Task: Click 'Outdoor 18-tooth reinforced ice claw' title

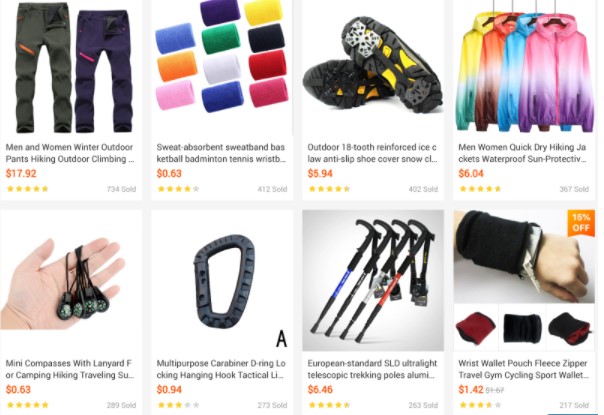Action: 372,153
